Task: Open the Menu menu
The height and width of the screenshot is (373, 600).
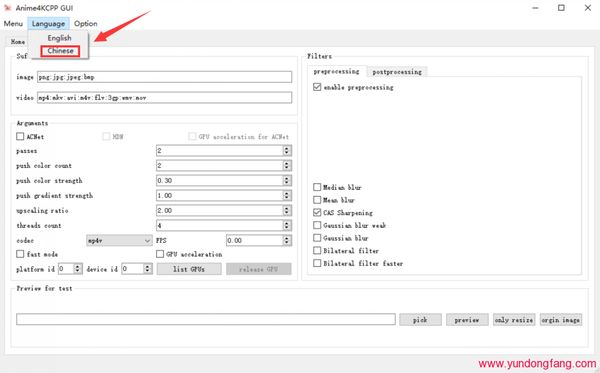Action: point(13,24)
